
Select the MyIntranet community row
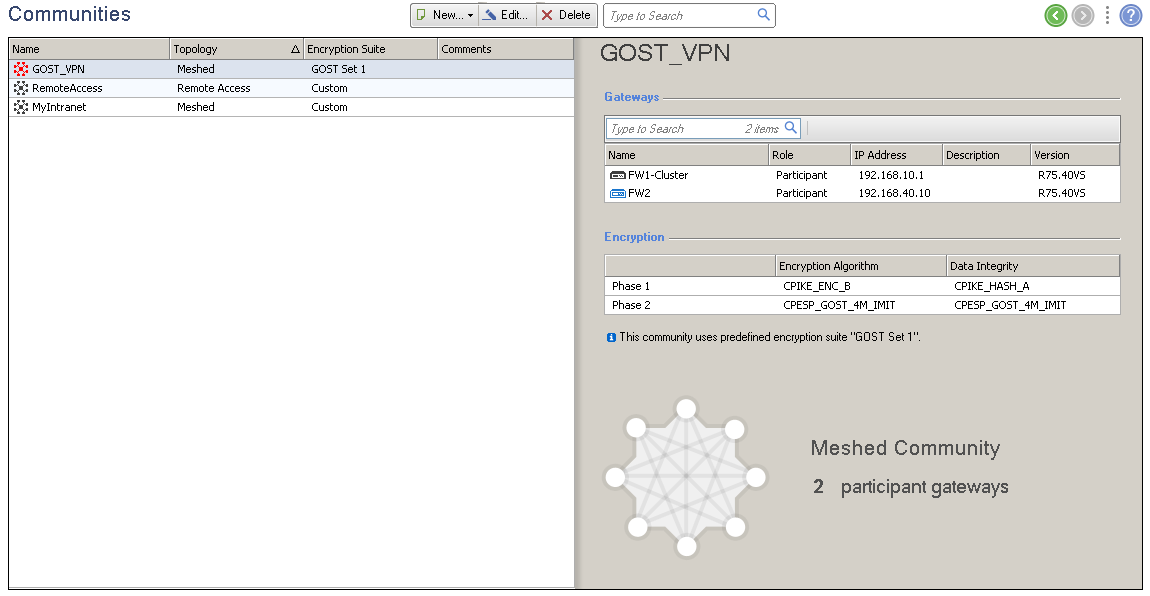tap(291, 107)
